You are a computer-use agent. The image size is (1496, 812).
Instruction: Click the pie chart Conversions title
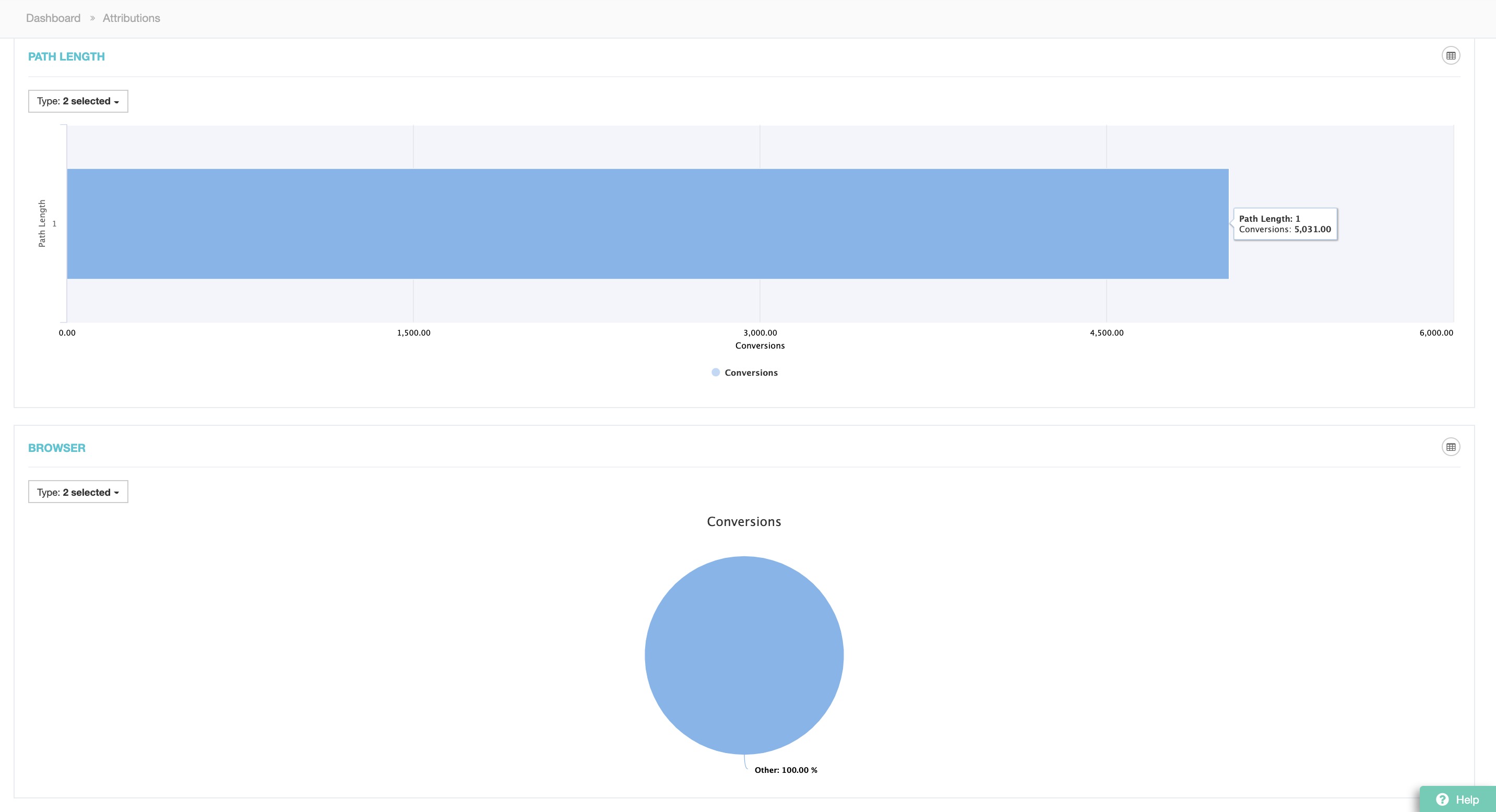tap(743, 521)
